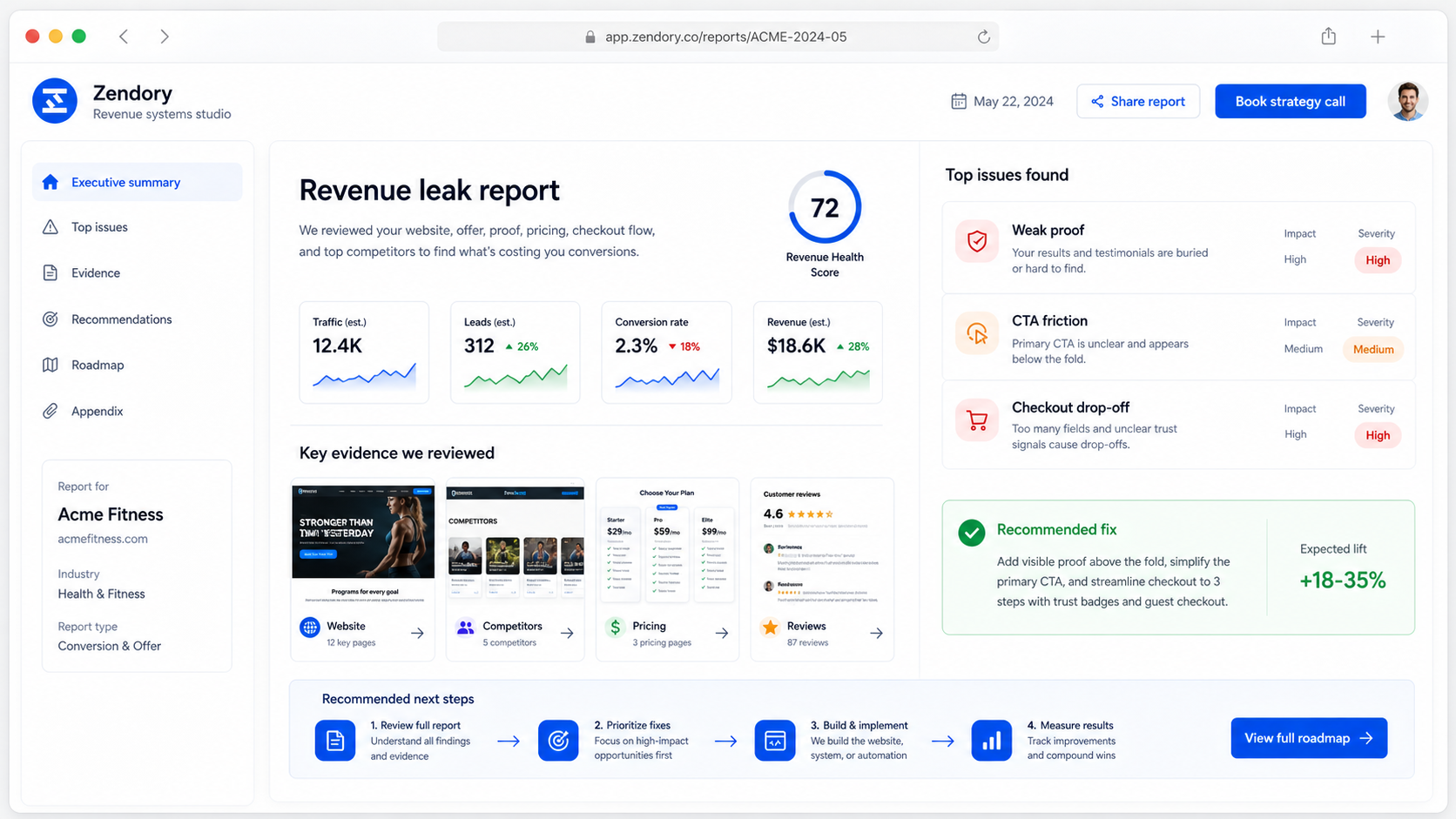Screen dimensions: 1456x819
Task: Open Reviews evidence via its arrow
Action: pyautogui.click(x=876, y=633)
